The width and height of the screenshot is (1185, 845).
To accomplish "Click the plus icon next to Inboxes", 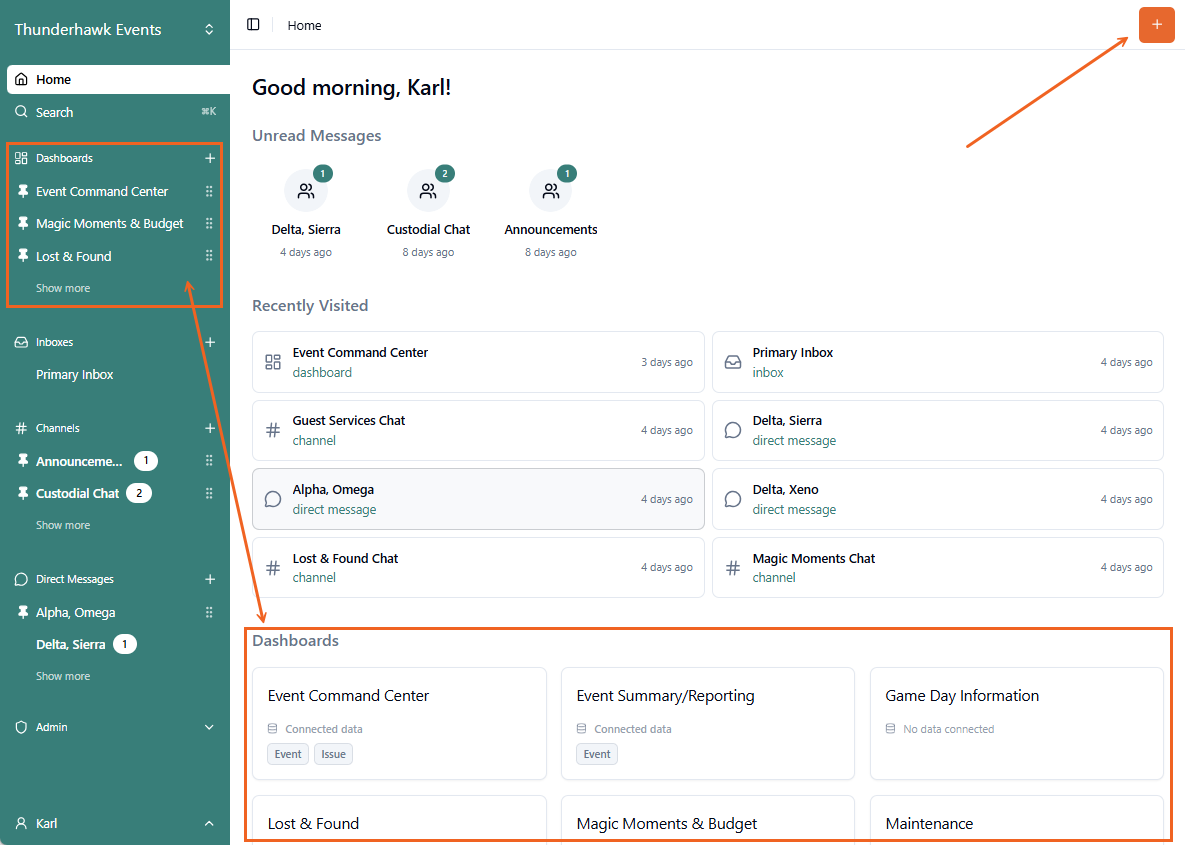I will 210,342.
